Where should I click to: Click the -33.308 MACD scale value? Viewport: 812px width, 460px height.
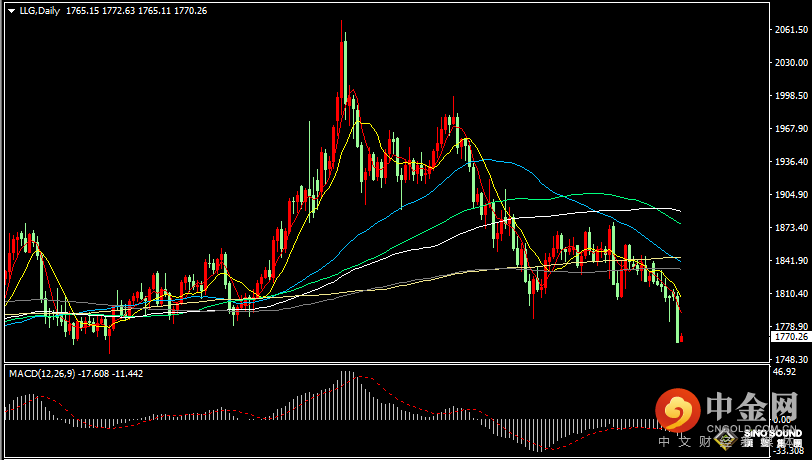(x=788, y=450)
